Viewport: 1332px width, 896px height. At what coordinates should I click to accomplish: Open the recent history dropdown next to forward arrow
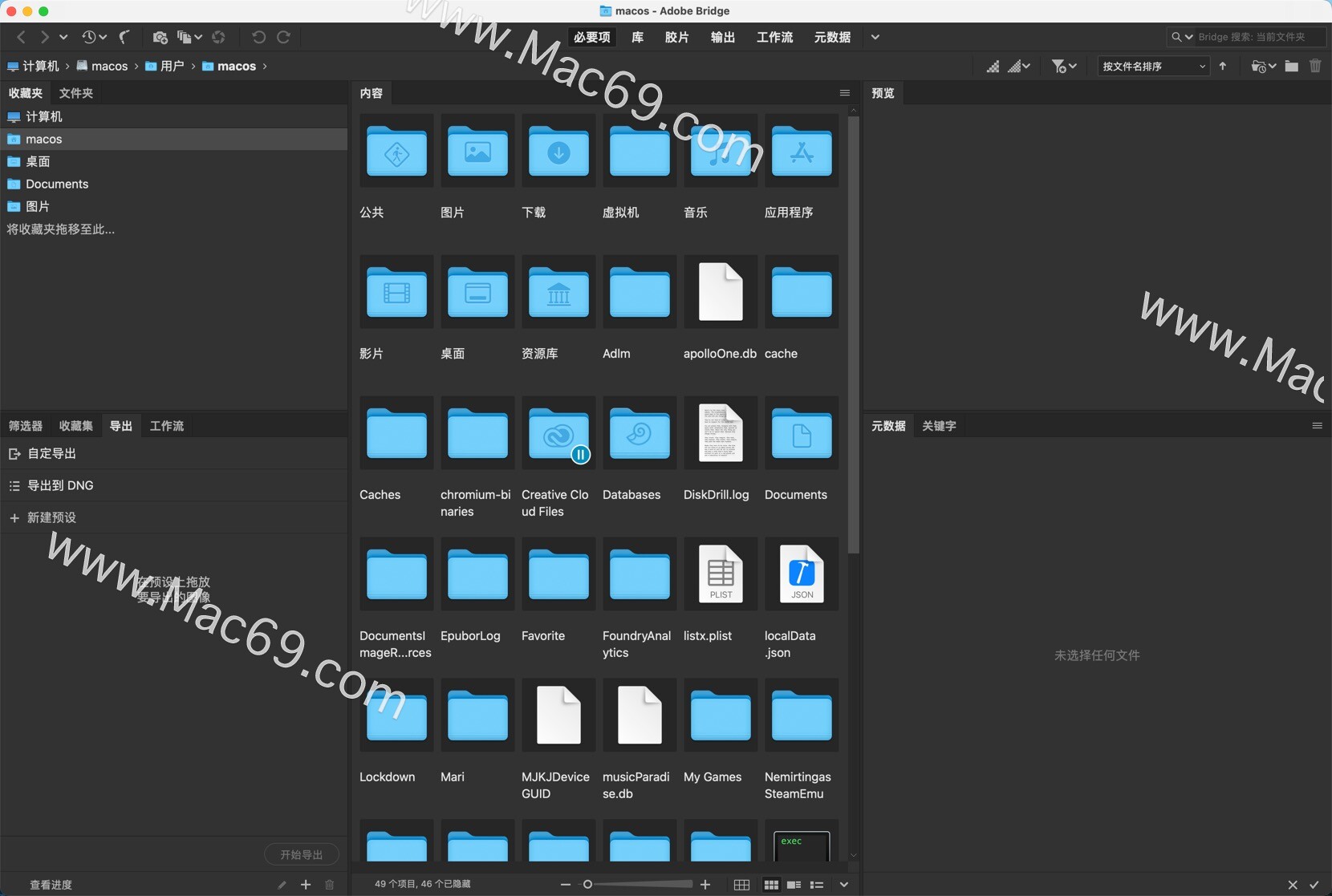63,37
